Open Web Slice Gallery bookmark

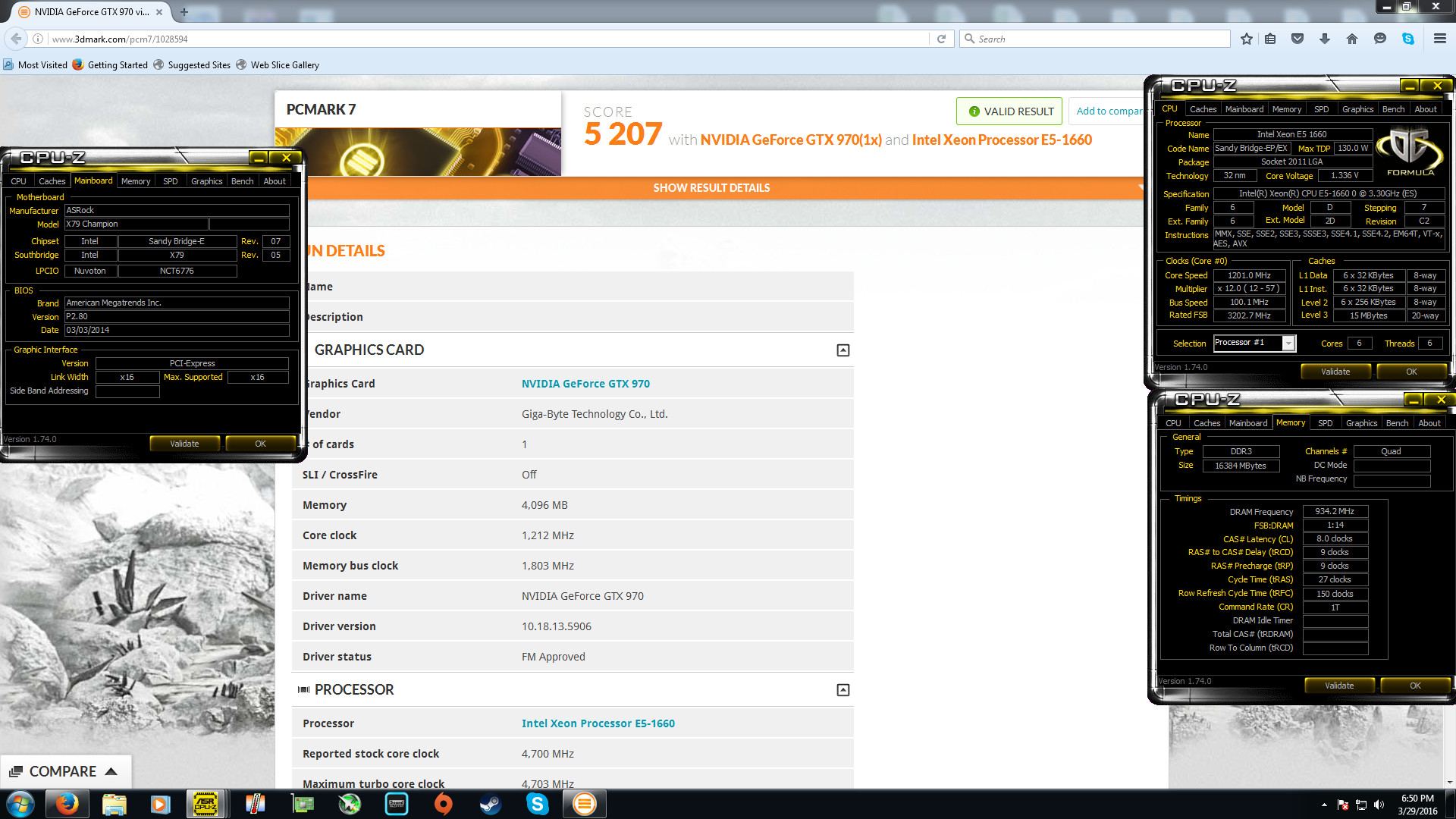(278, 65)
